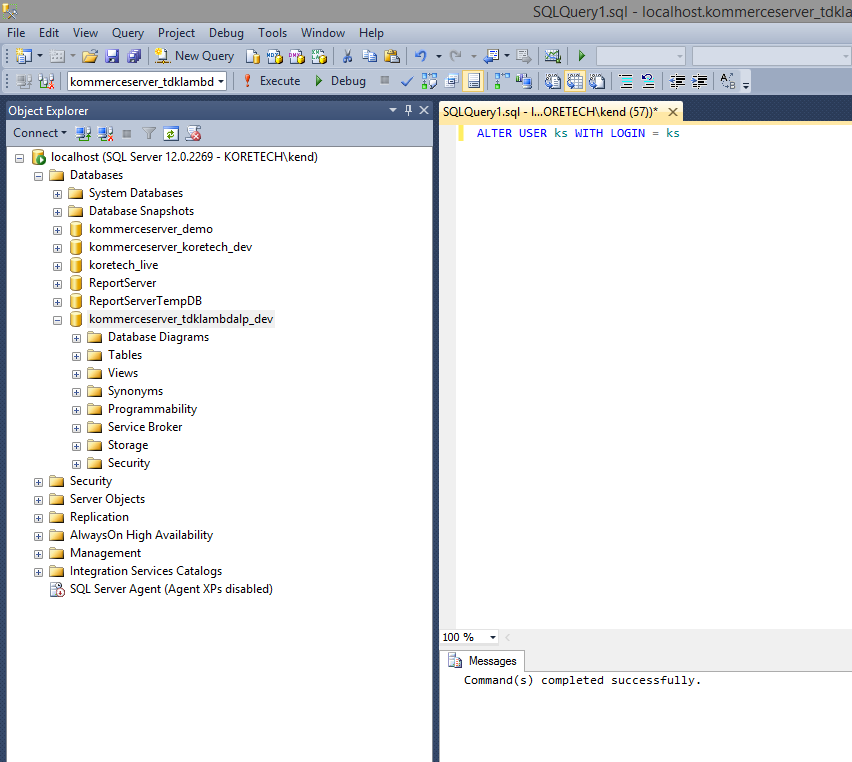The height and width of the screenshot is (762, 852).
Task: Expand the kommerceserver_demo database node
Action: [57, 230]
